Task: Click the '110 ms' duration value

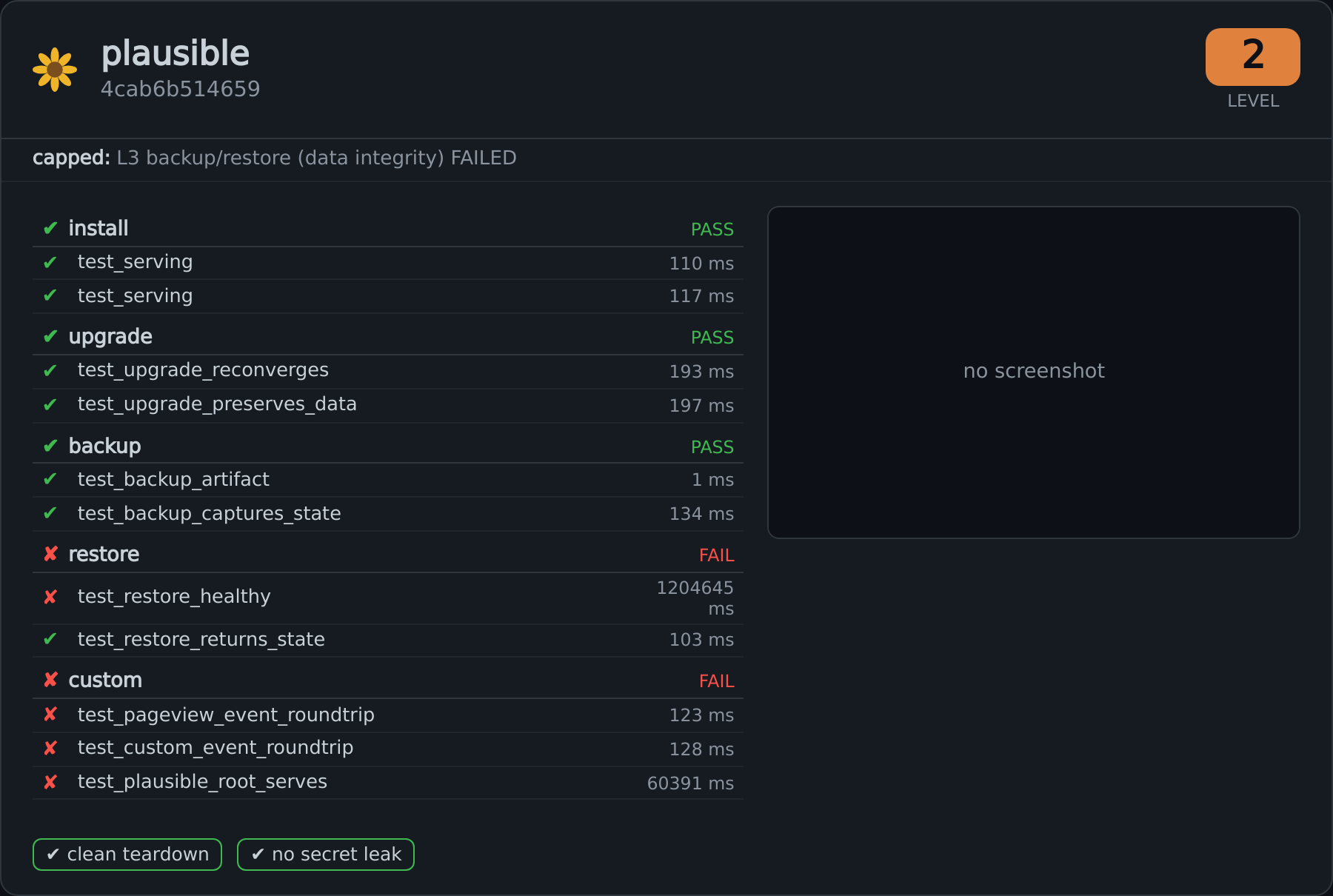Action: point(702,264)
